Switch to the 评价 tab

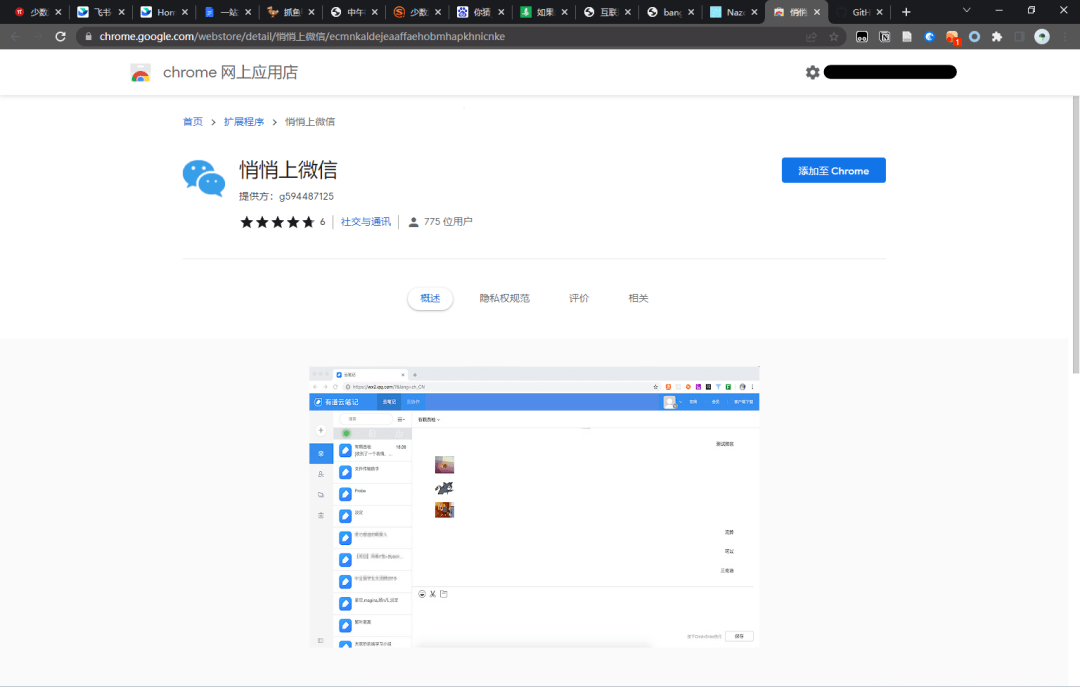[578, 297]
